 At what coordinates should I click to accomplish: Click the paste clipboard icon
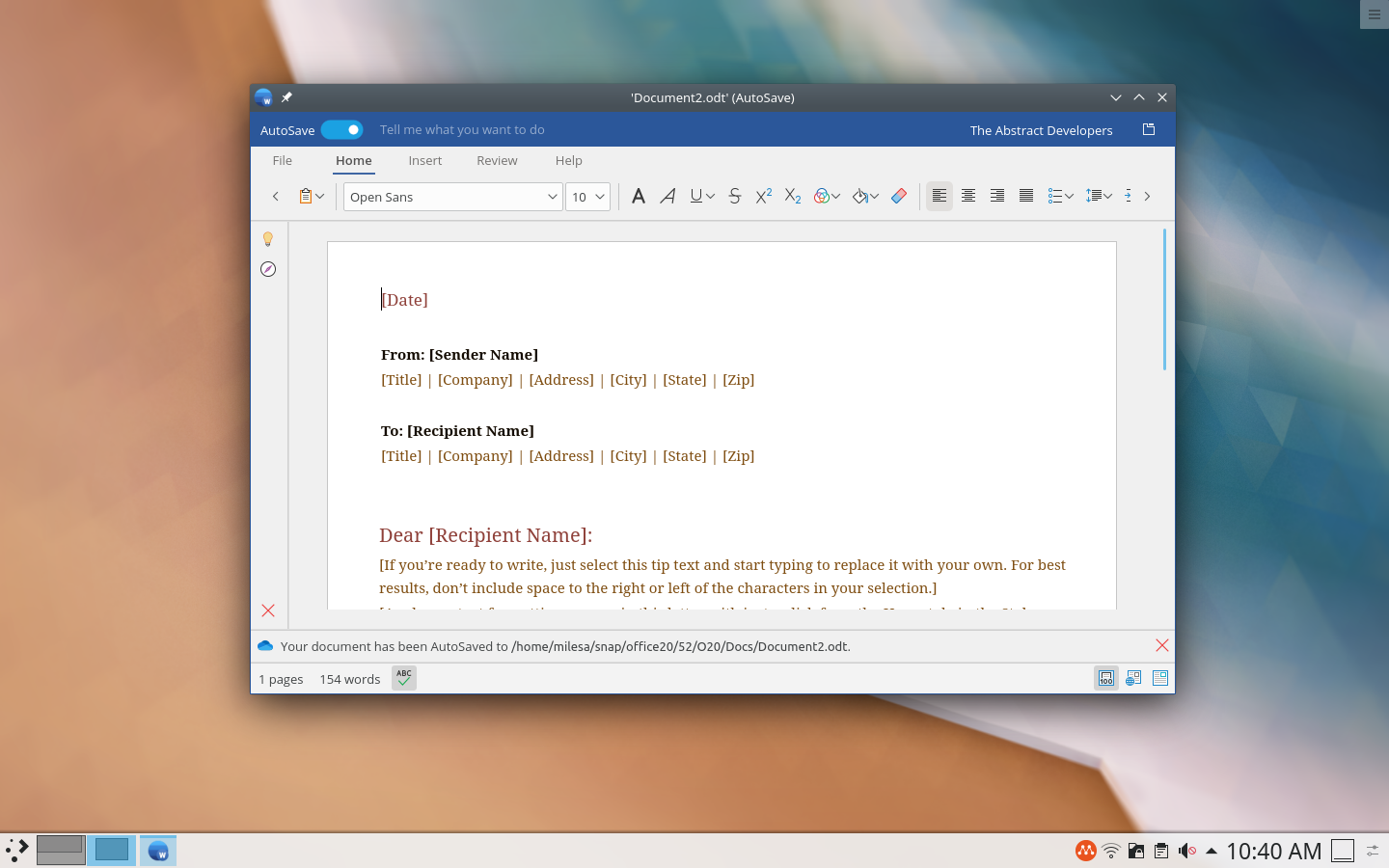click(306, 196)
